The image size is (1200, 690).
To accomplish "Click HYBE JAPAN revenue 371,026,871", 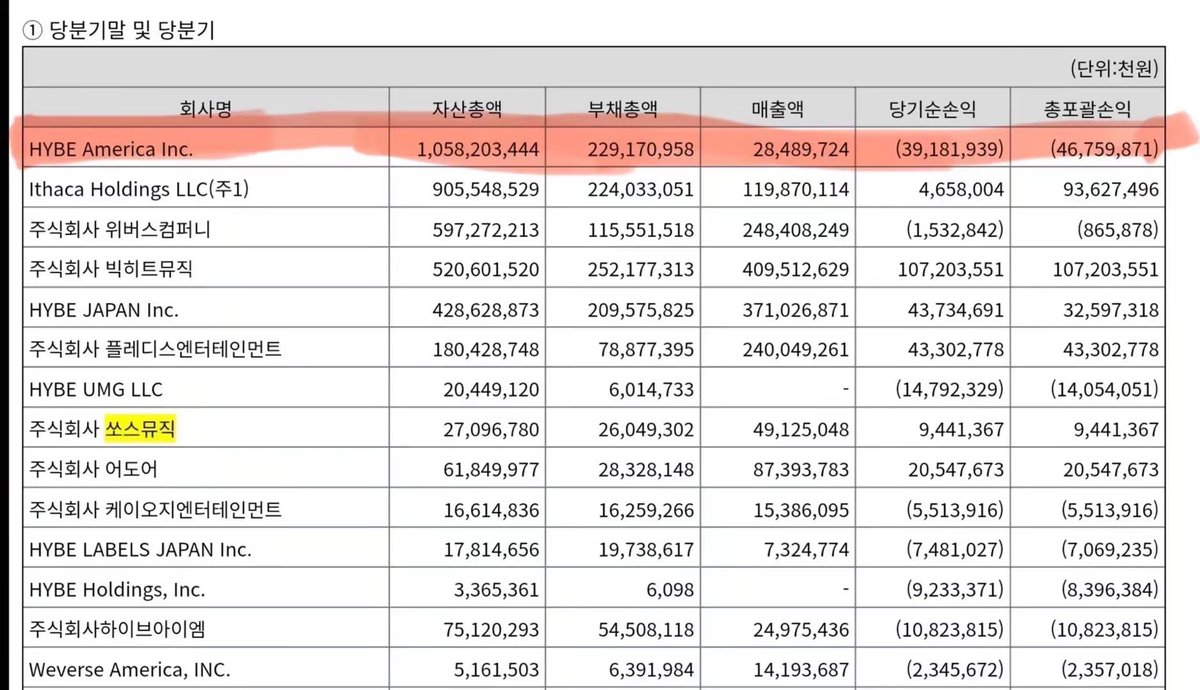I will (797, 310).
